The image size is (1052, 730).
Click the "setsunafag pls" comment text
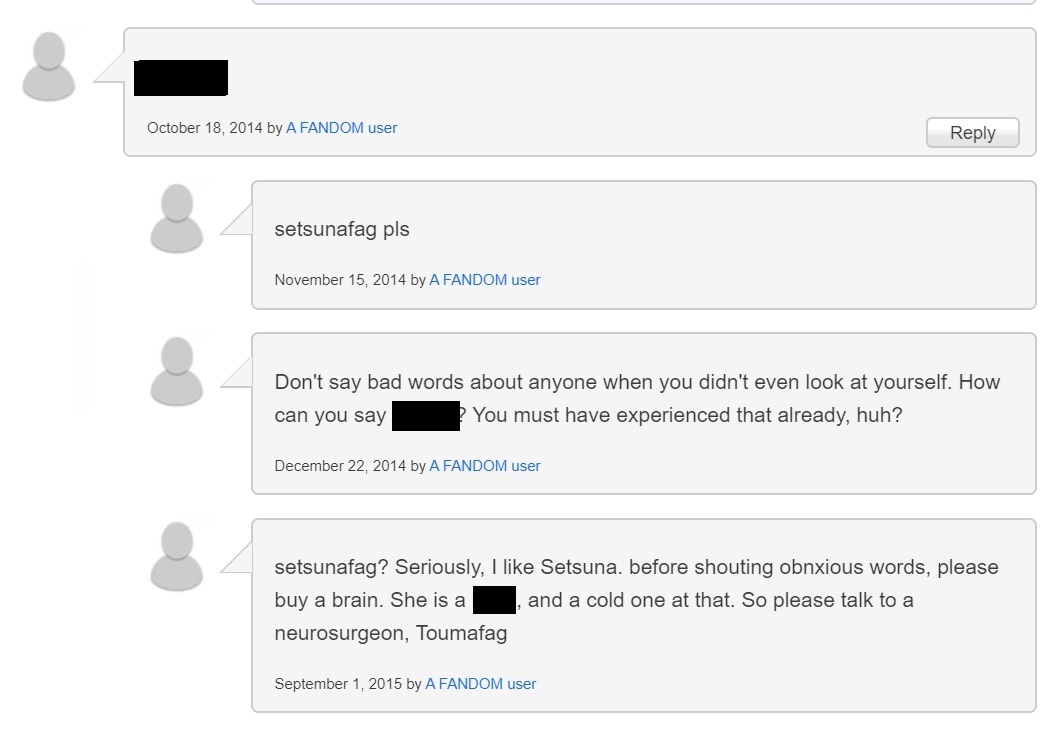click(x=342, y=229)
